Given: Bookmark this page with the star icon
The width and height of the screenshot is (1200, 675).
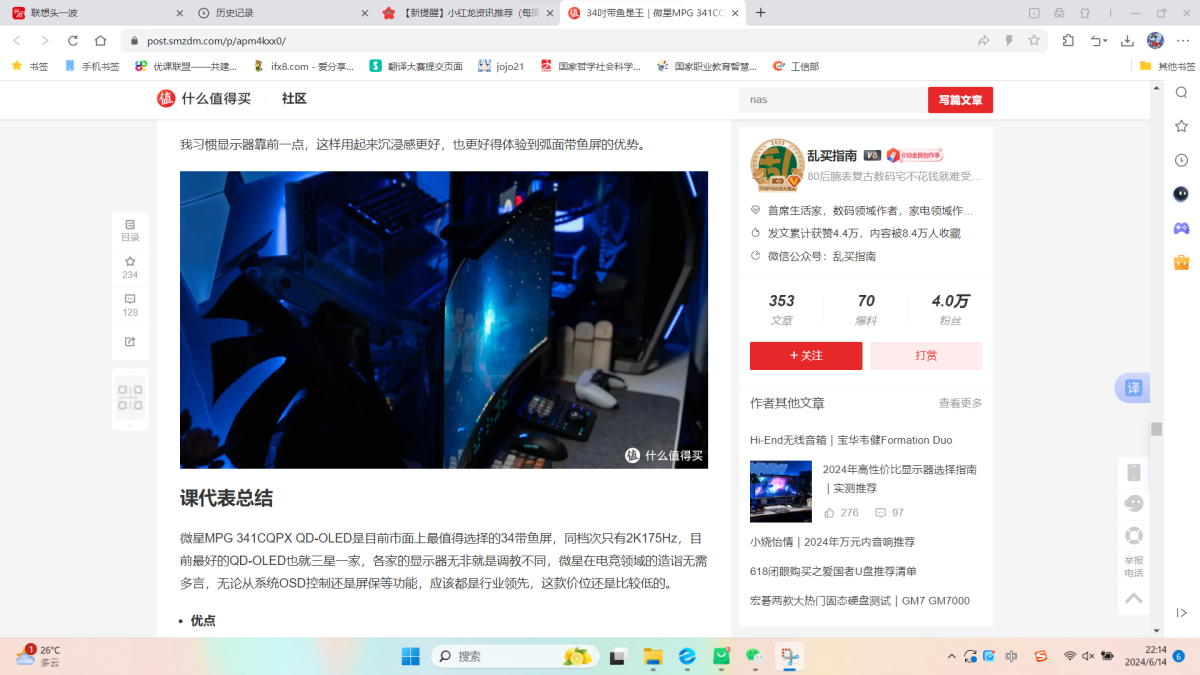Looking at the screenshot, I should point(1034,41).
